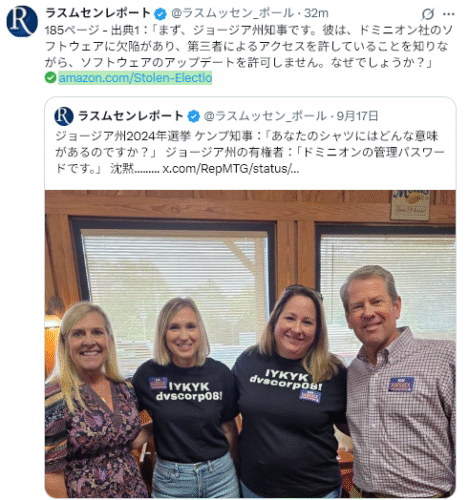Click the verified badge inside the quoted post
Screen dimensions: 469x500
[x=193, y=116]
